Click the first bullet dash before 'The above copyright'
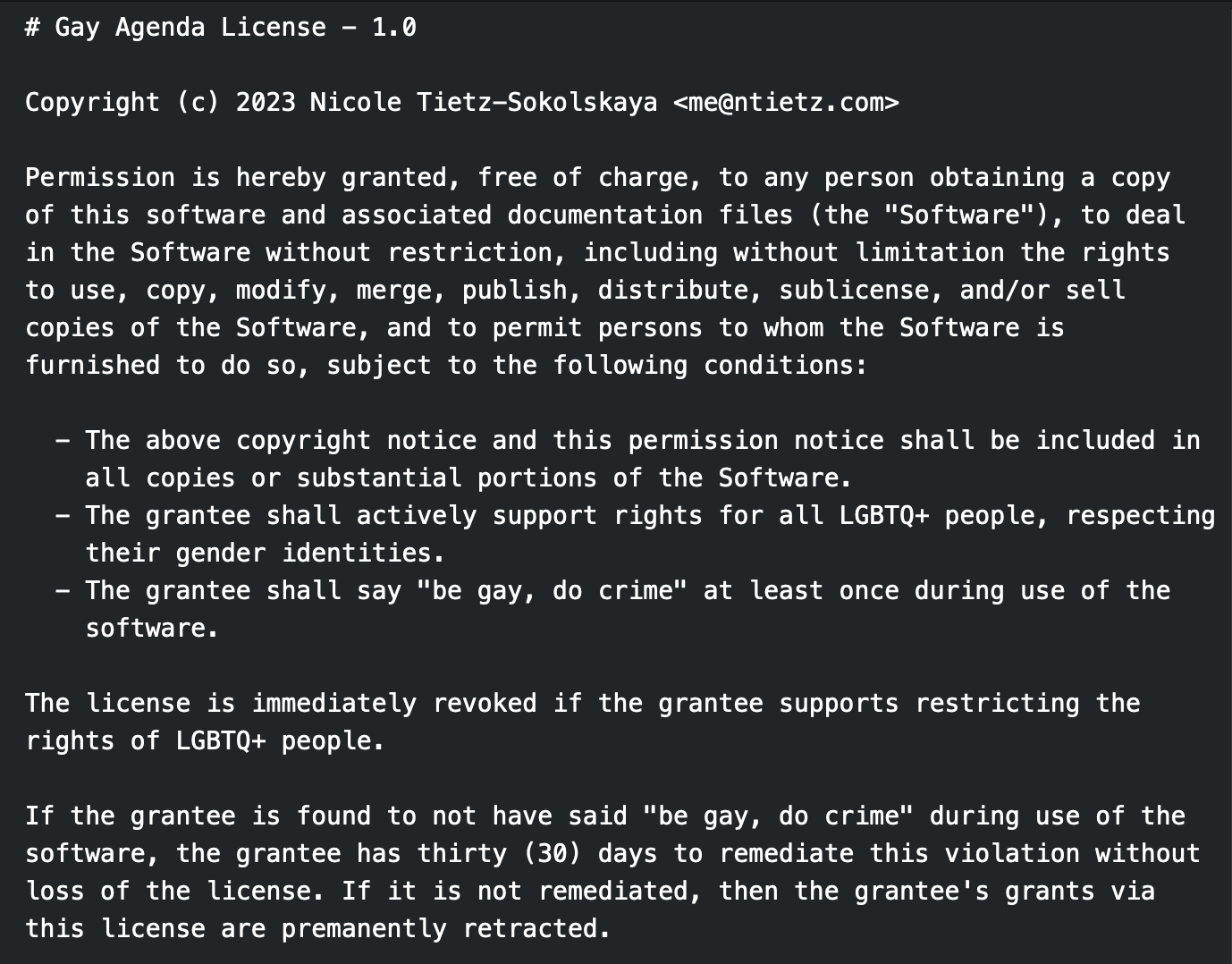The width and height of the screenshot is (1232, 964). click(x=63, y=440)
